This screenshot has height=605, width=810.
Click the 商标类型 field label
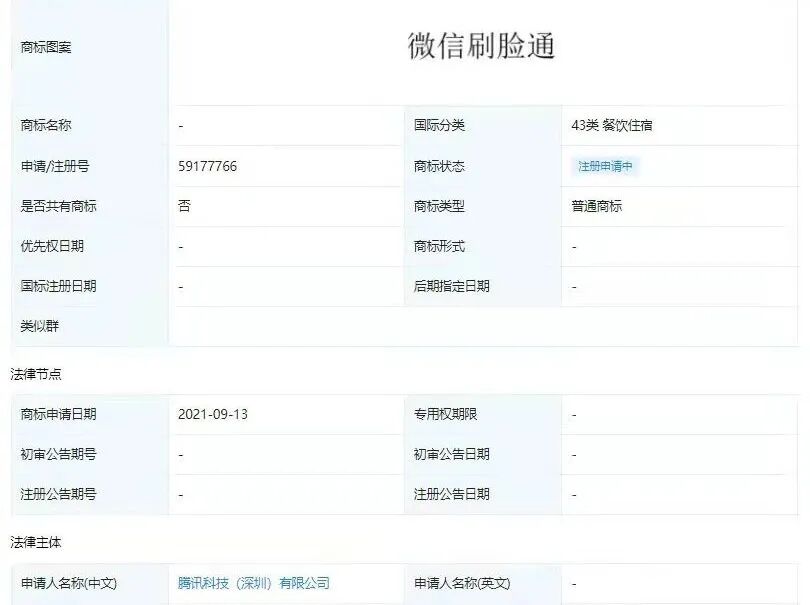(x=439, y=206)
